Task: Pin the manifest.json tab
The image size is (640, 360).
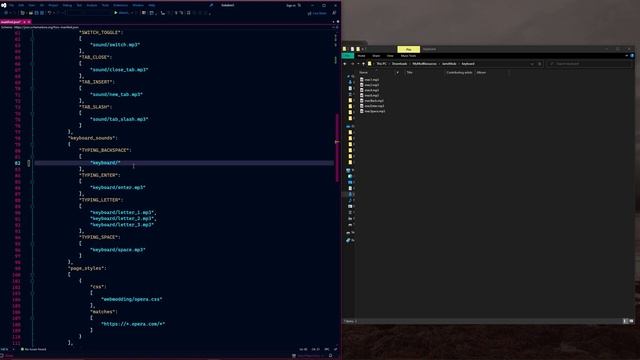Action: coord(24,22)
